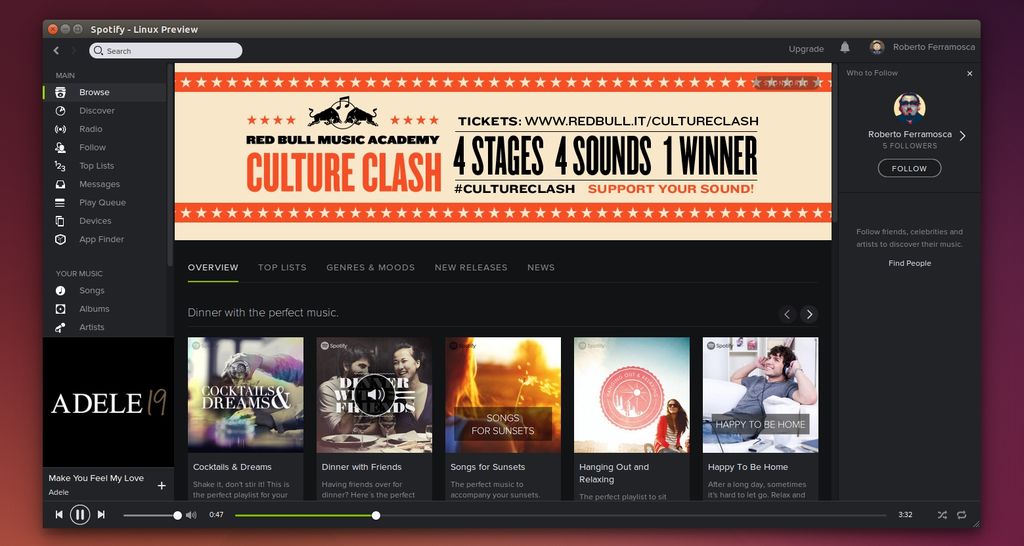
Task: Show the Play Queue
Action: (x=104, y=202)
